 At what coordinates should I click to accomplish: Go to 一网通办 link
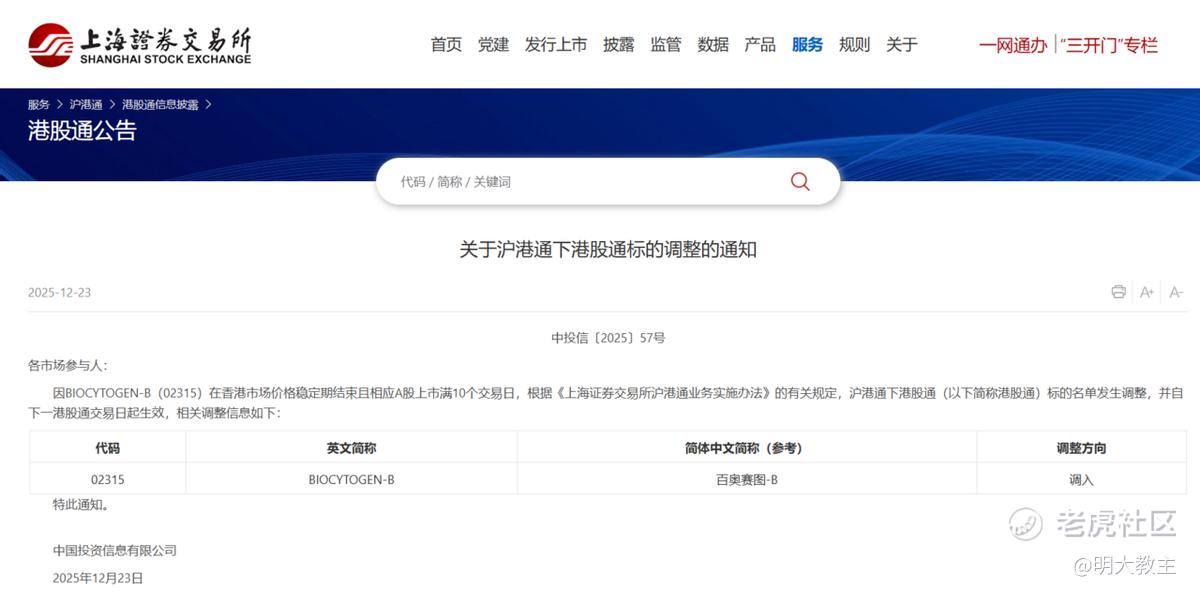pyautogui.click(x=1013, y=45)
